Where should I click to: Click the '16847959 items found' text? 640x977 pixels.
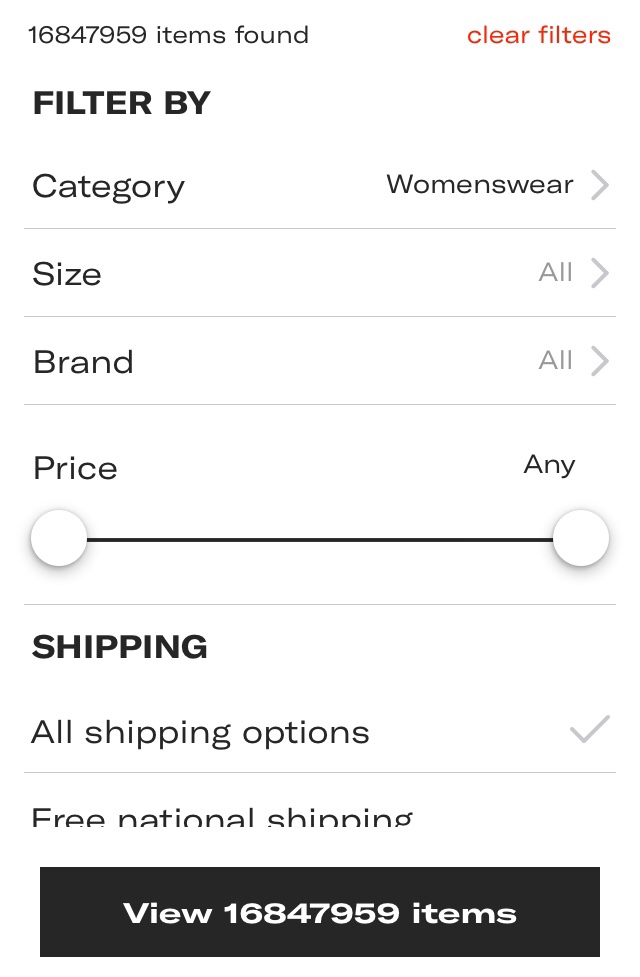coord(168,35)
